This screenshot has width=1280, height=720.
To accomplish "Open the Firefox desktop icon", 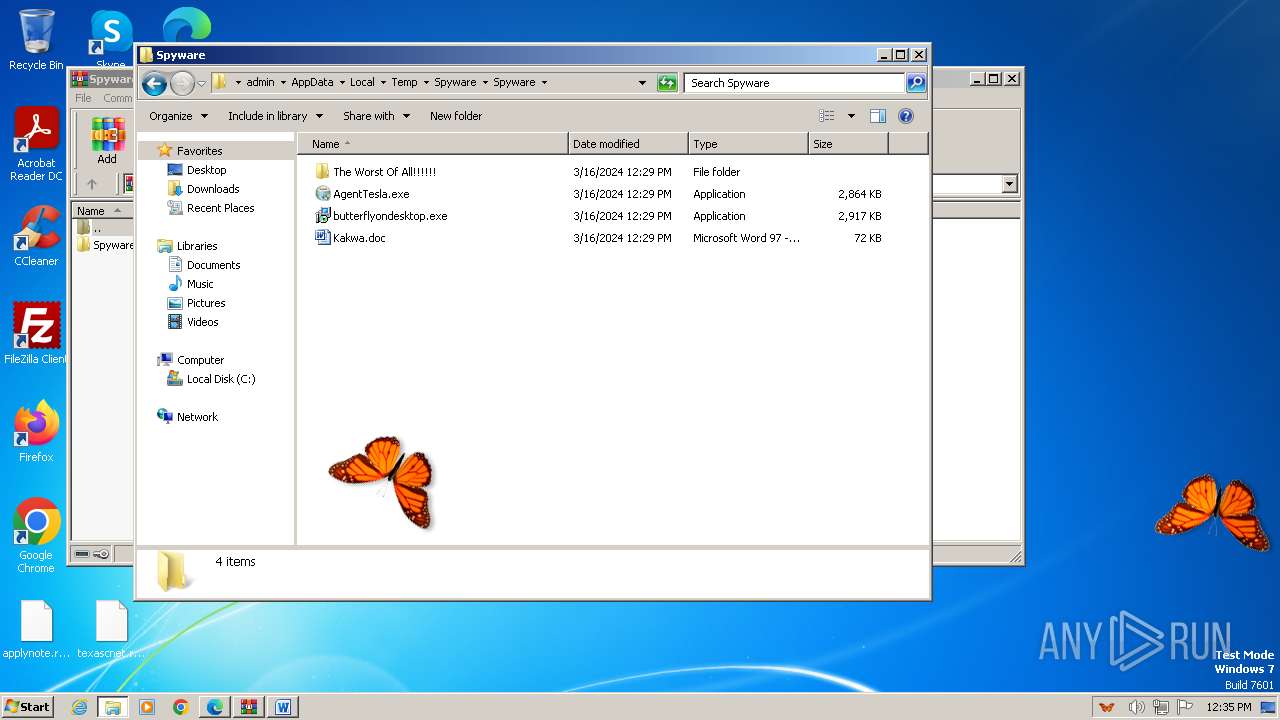I will [x=36, y=432].
